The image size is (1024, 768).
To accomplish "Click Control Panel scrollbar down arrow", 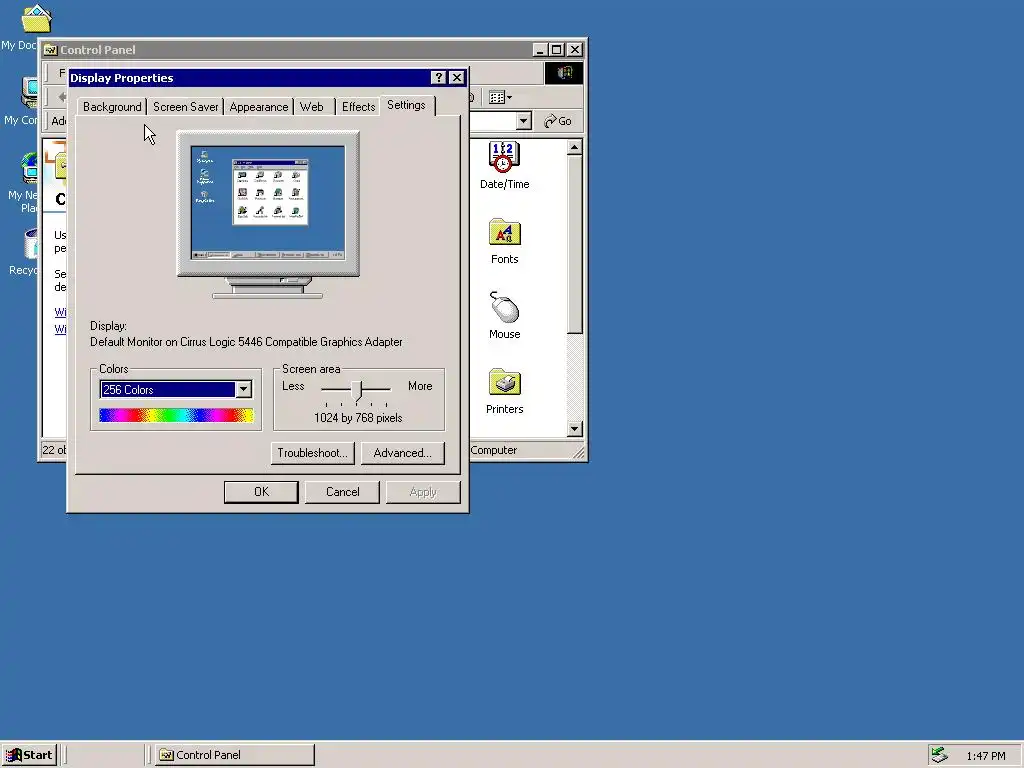I will point(575,428).
